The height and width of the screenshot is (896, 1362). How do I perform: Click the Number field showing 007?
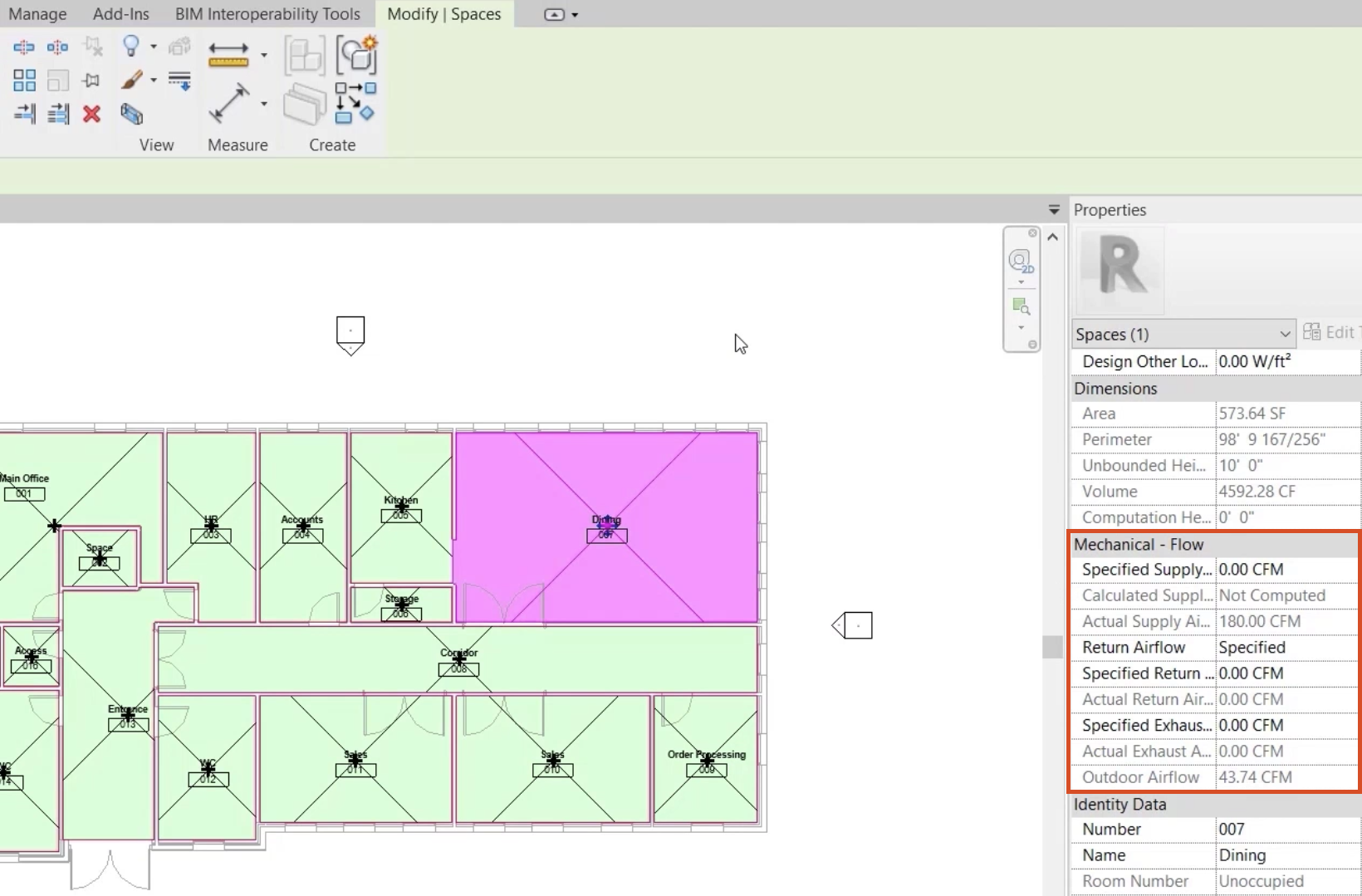1288,830
